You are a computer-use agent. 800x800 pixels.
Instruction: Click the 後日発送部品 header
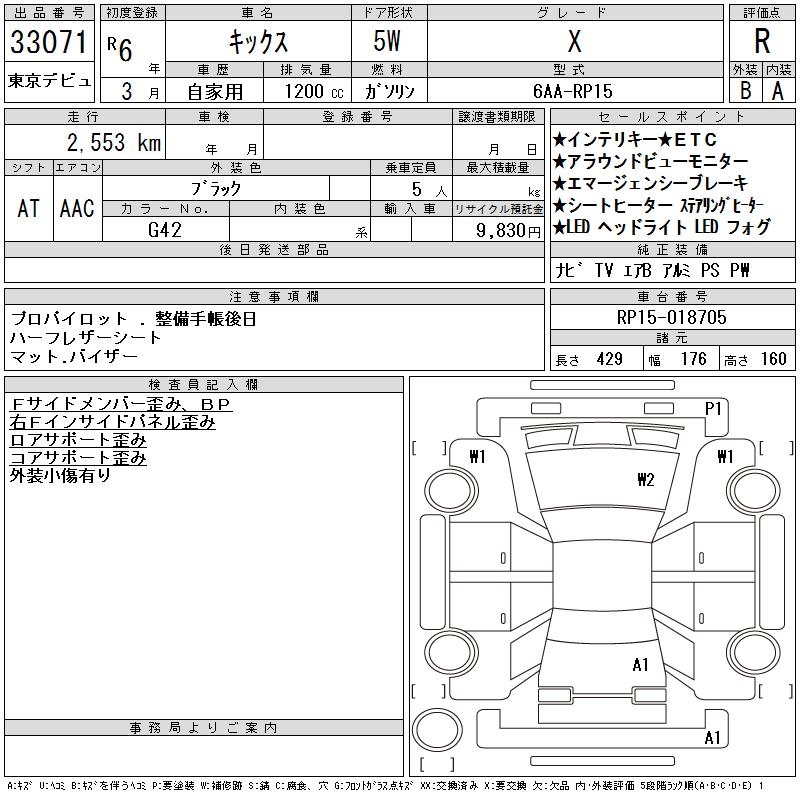274,249
